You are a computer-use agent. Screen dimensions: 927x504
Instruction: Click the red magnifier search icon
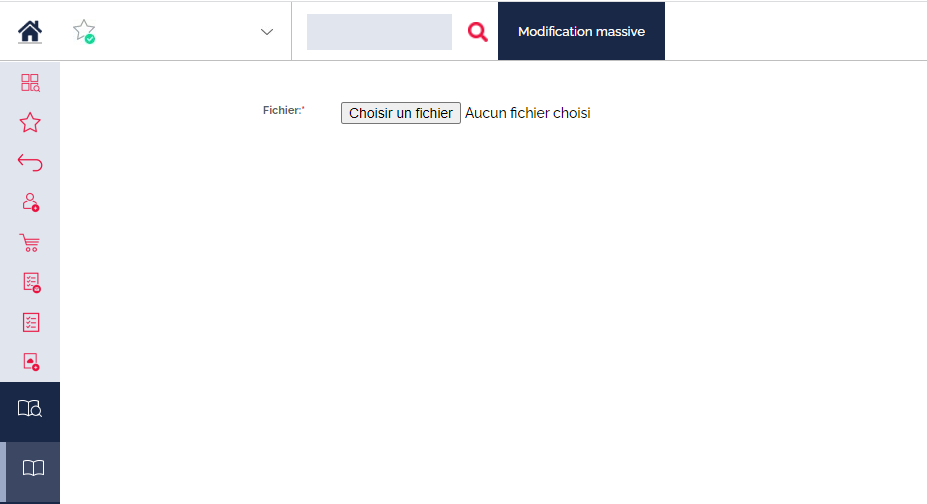coord(478,31)
